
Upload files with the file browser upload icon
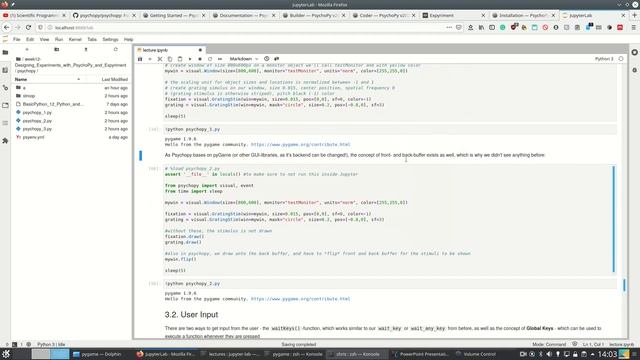86,49
